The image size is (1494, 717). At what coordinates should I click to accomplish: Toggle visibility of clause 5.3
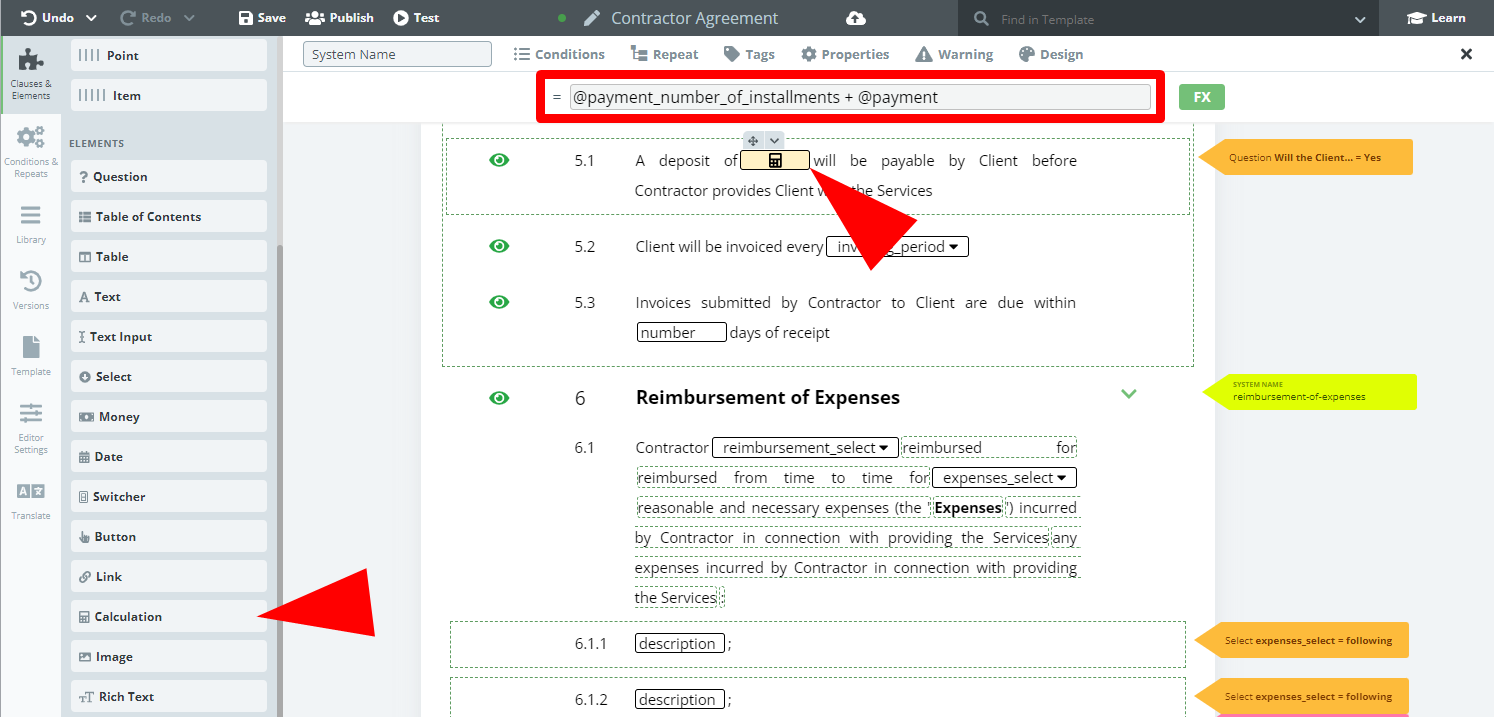coord(499,302)
